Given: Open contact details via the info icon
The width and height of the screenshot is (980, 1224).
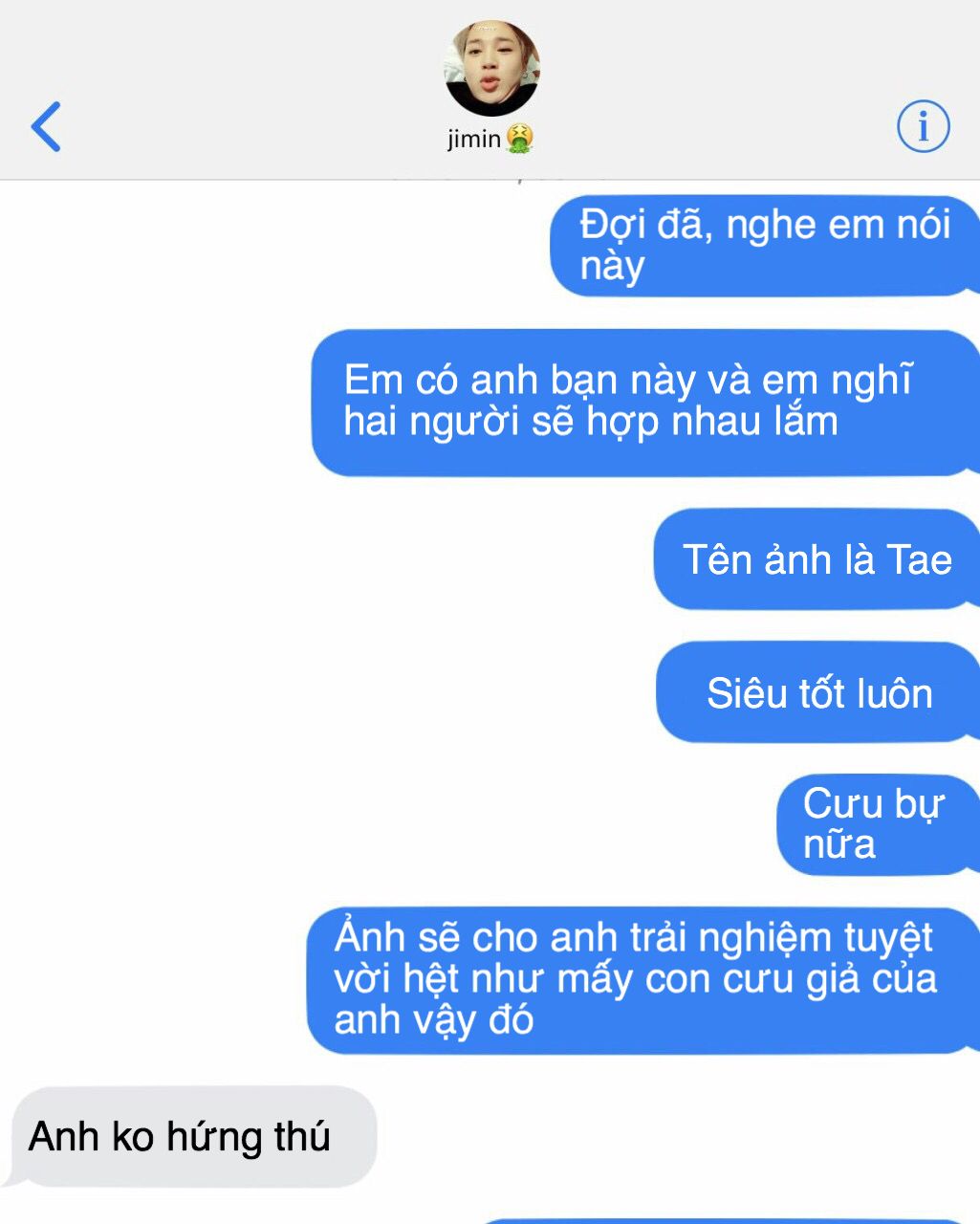Looking at the screenshot, I should (923, 126).
